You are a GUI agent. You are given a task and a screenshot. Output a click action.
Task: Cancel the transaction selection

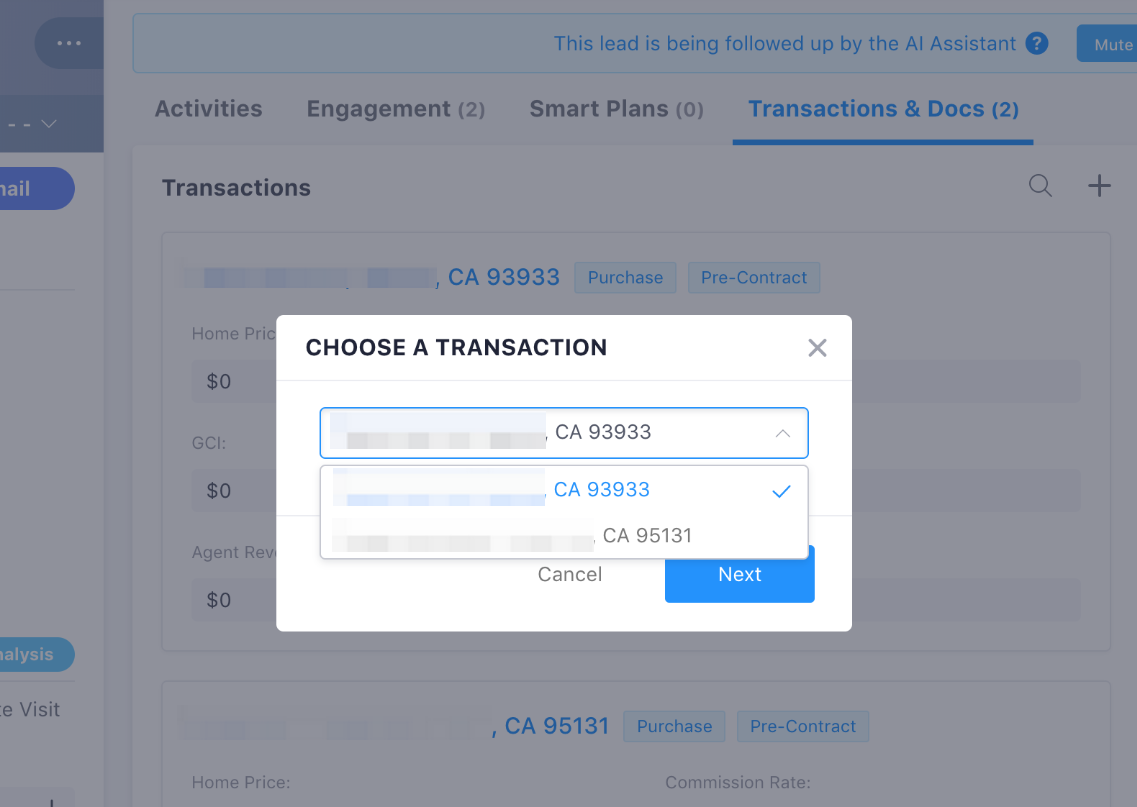pyautogui.click(x=569, y=574)
